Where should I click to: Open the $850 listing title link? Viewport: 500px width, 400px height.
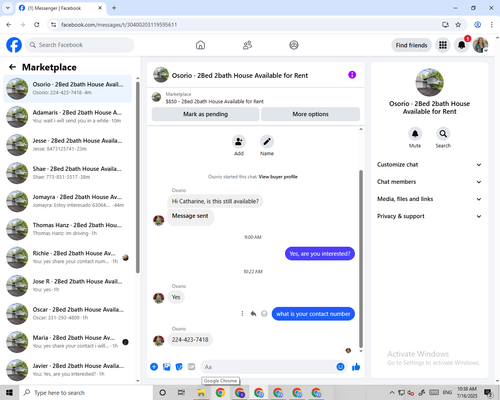pos(214,101)
